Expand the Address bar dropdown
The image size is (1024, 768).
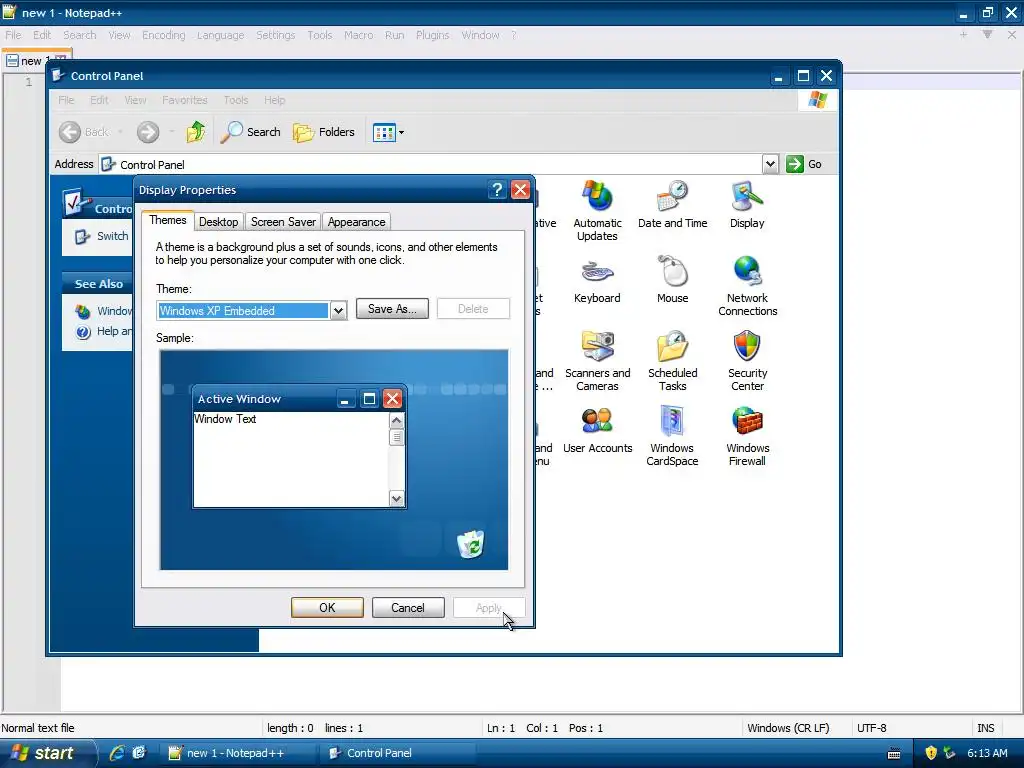click(771, 164)
